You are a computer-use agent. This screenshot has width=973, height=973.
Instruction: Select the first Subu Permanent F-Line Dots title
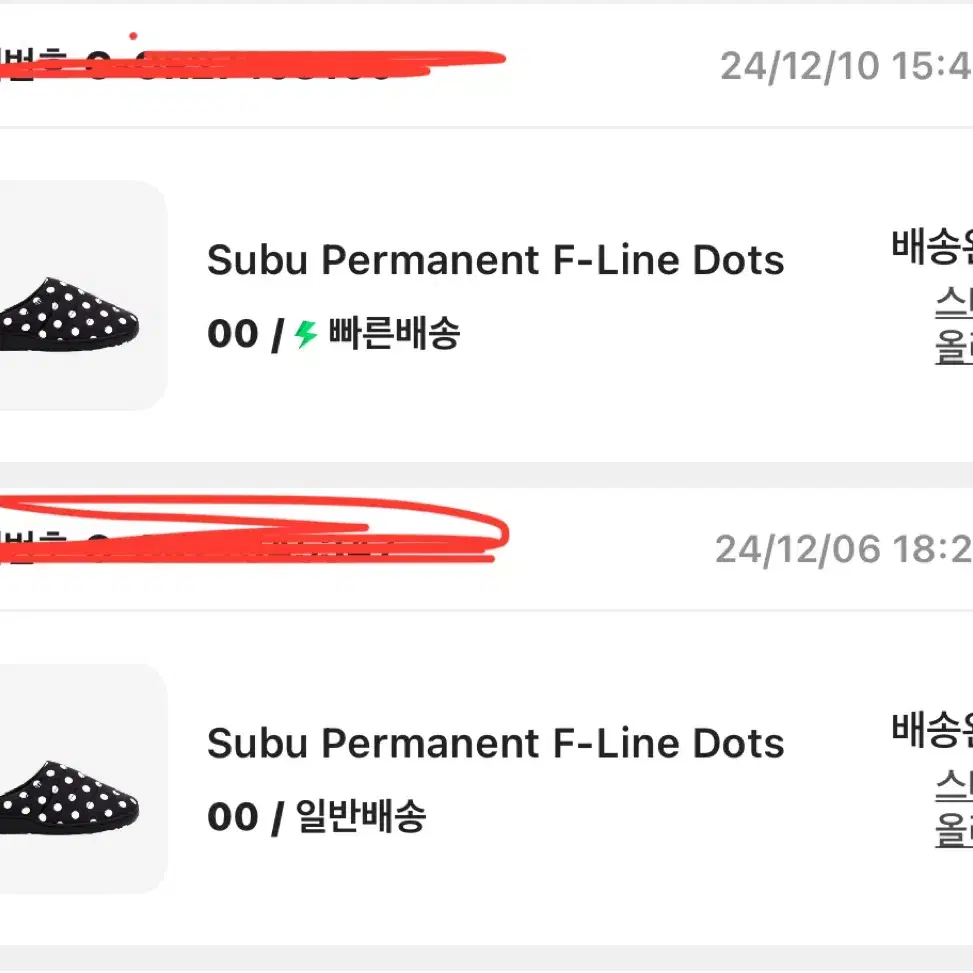point(495,260)
